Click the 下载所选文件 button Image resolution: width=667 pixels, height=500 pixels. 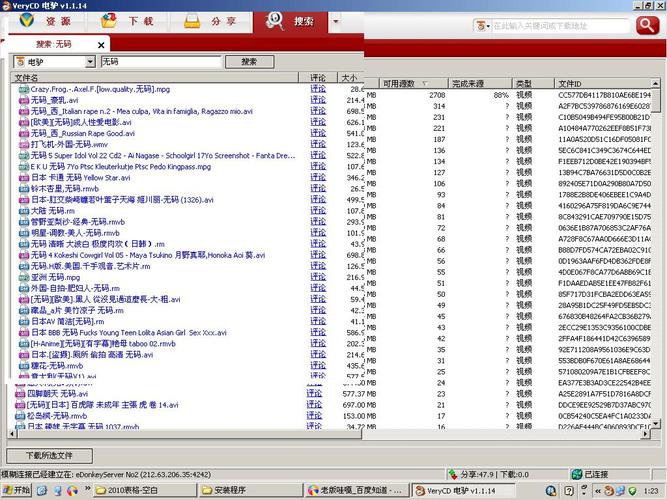[x=49, y=455]
